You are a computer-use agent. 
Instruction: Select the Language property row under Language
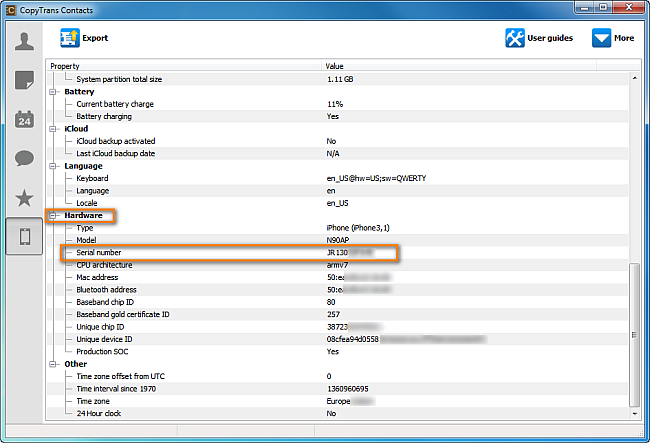click(x=338, y=191)
